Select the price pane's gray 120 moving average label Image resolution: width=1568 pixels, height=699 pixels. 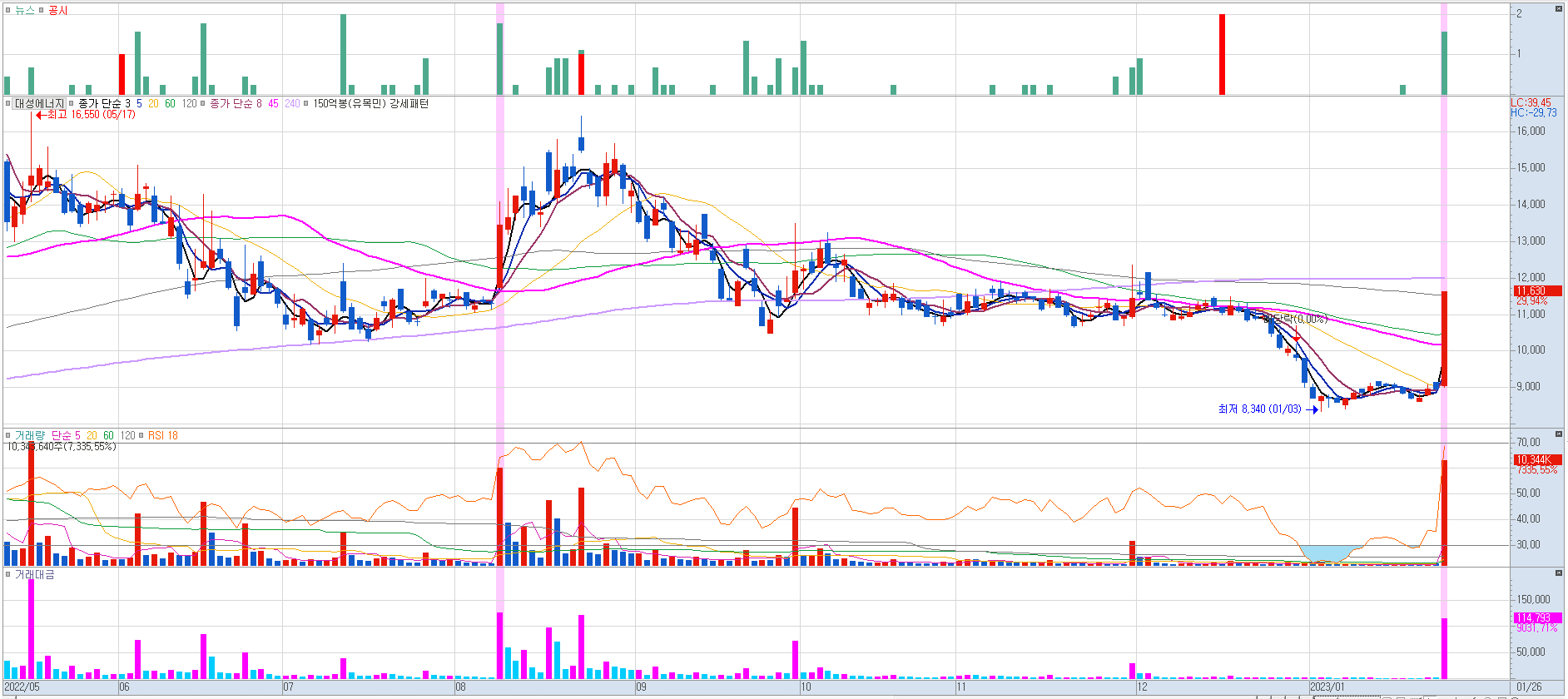pyautogui.click(x=189, y=103)
